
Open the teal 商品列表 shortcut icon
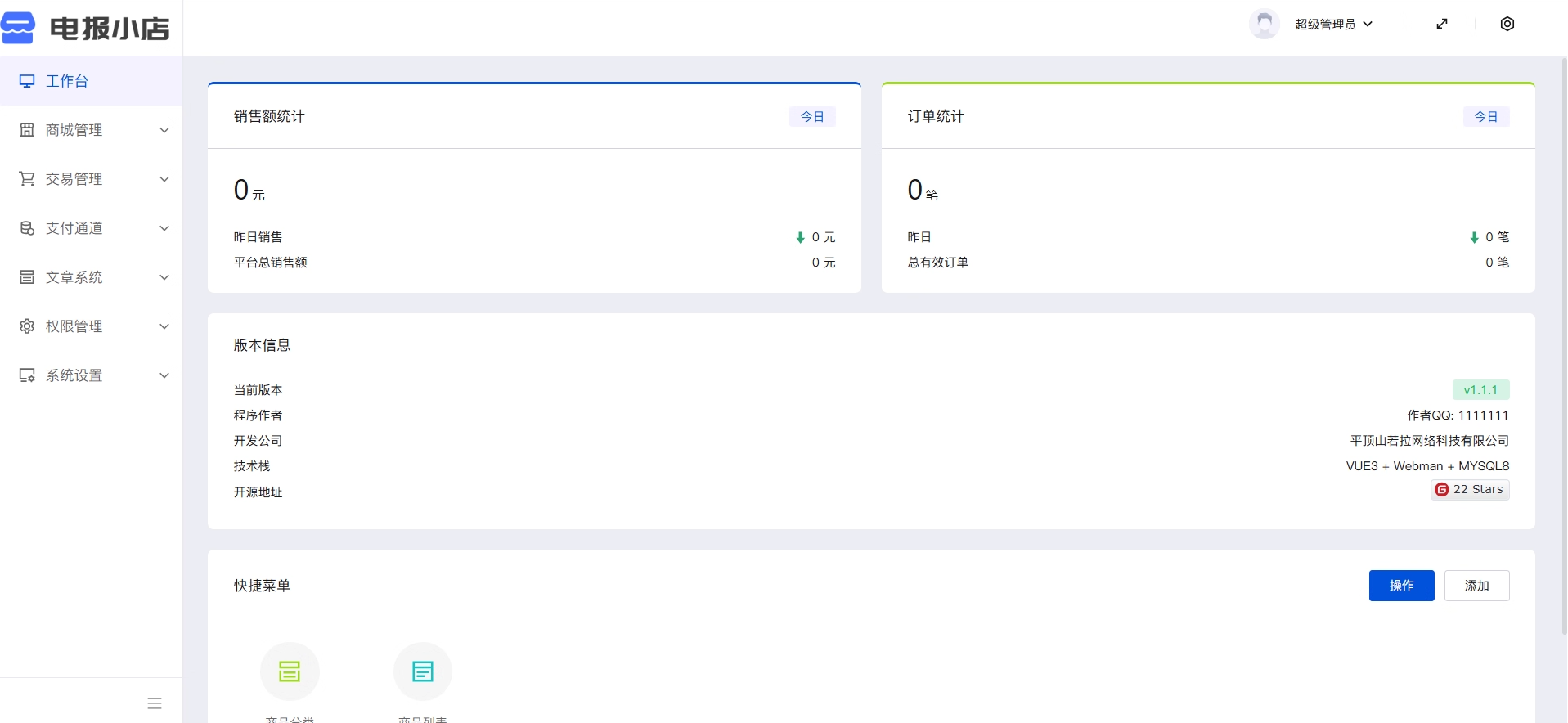click(423, 671)
